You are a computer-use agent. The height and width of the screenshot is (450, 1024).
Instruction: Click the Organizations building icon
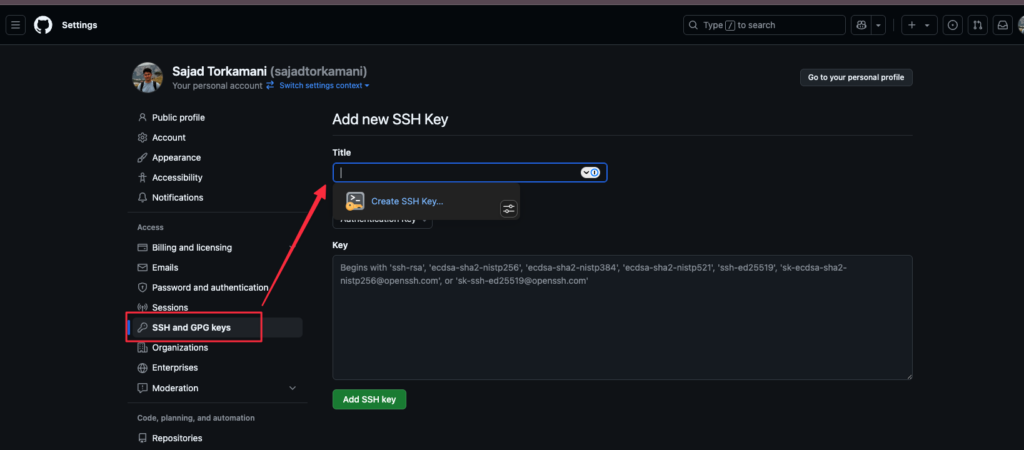[x=142, y=347]
